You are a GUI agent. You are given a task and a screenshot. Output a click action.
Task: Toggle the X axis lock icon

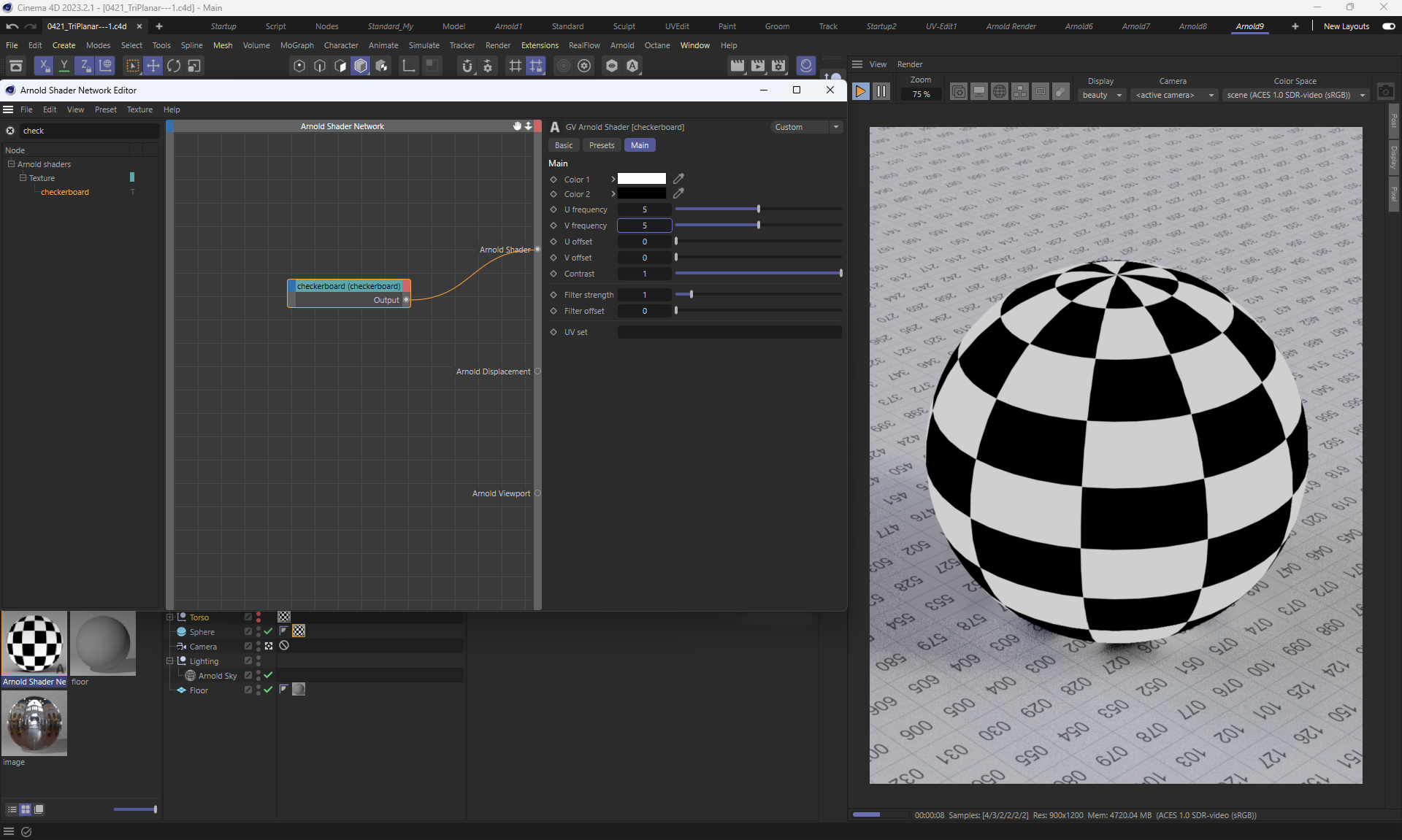44,66
